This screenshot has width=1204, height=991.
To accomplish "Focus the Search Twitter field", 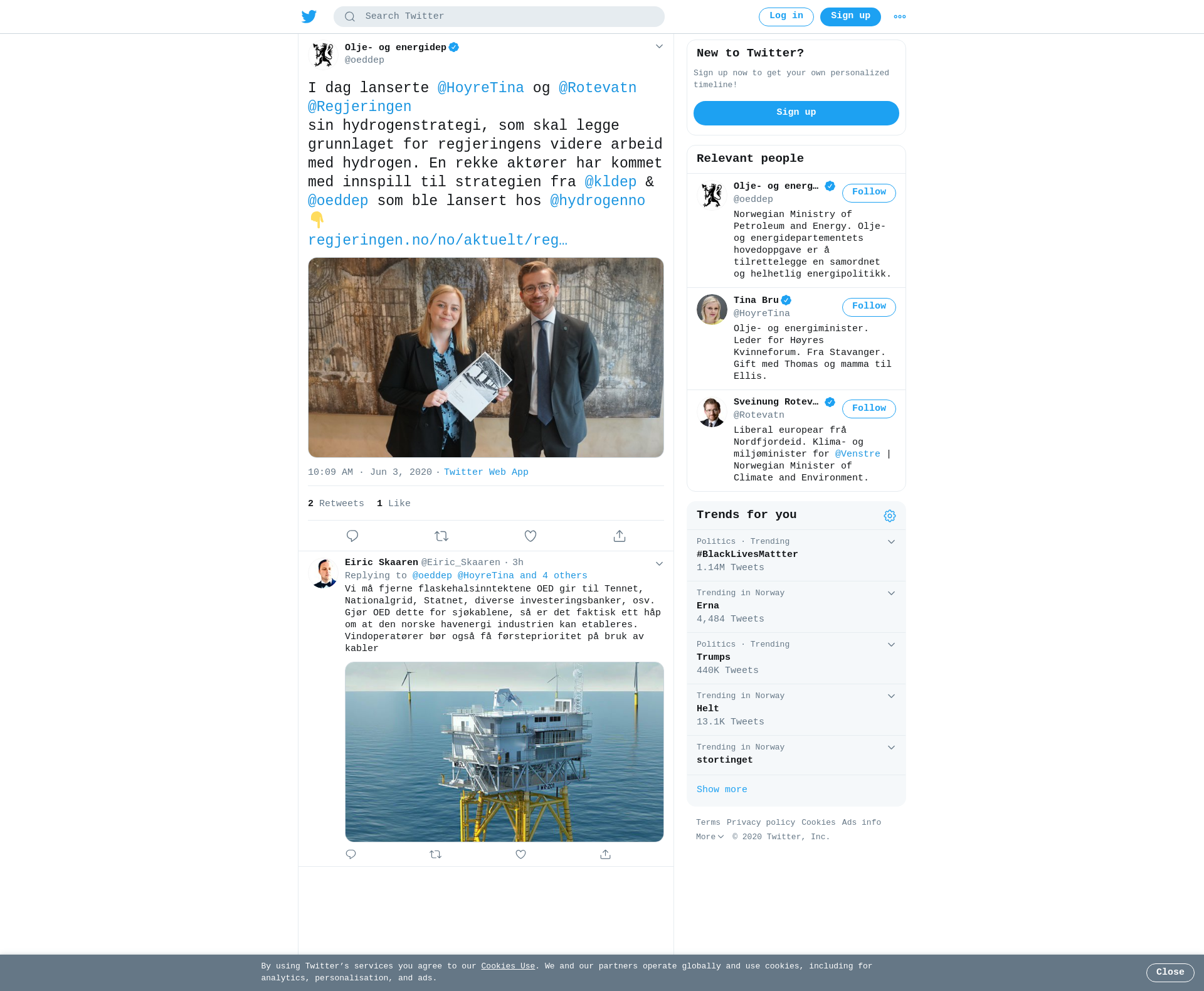I will (499, 17).
